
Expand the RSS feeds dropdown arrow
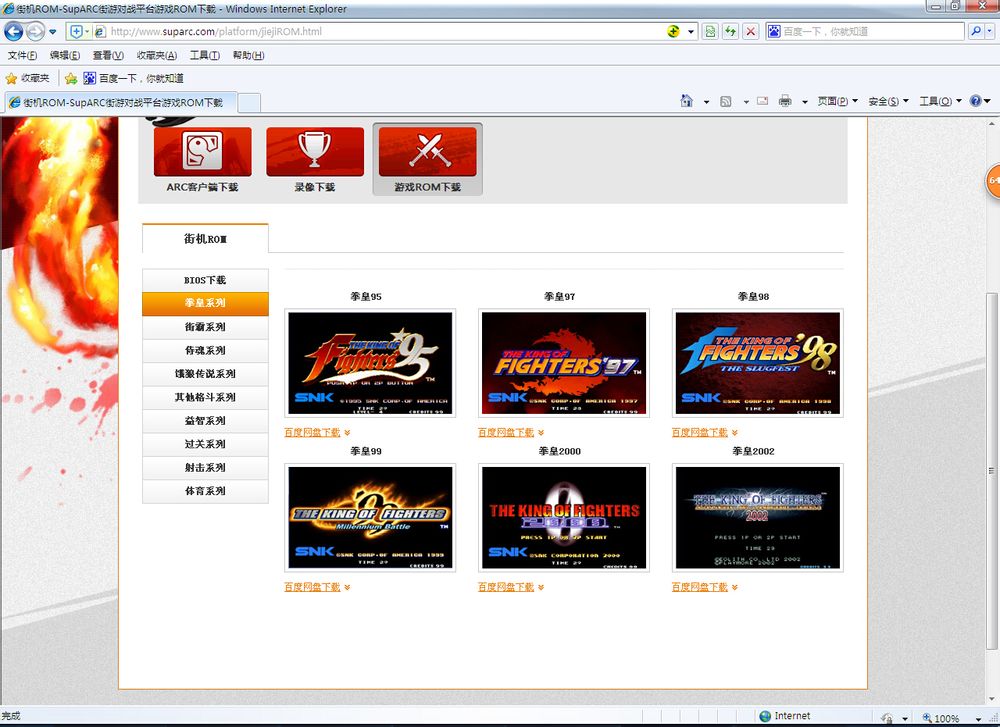746,101
